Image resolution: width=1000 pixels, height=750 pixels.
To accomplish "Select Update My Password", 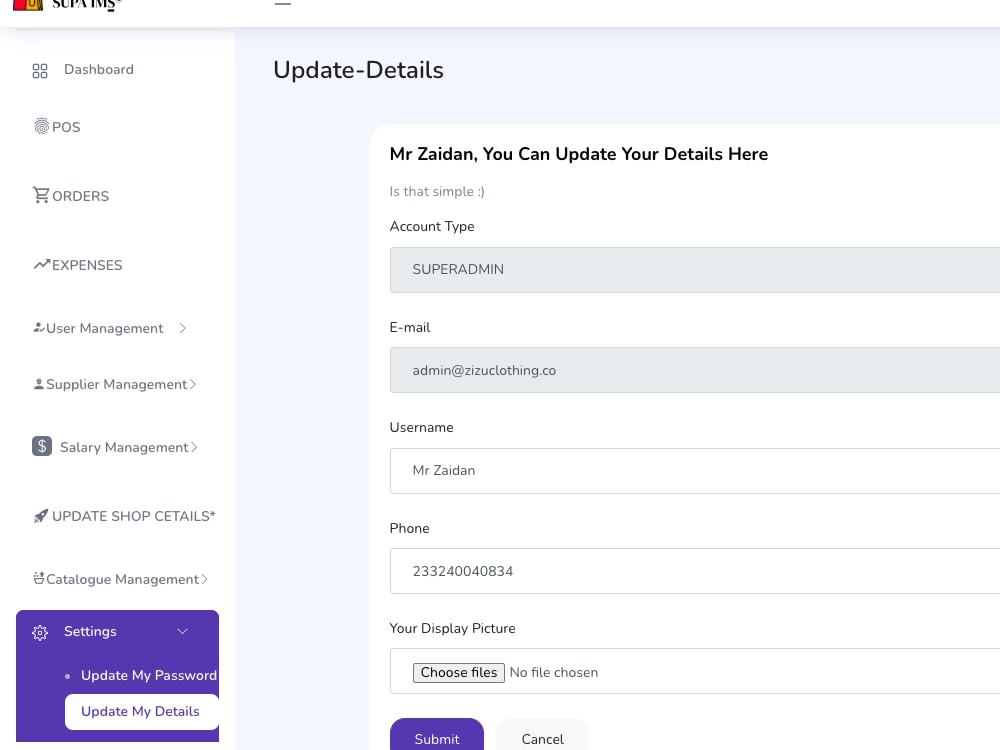I will click(149, 675).
